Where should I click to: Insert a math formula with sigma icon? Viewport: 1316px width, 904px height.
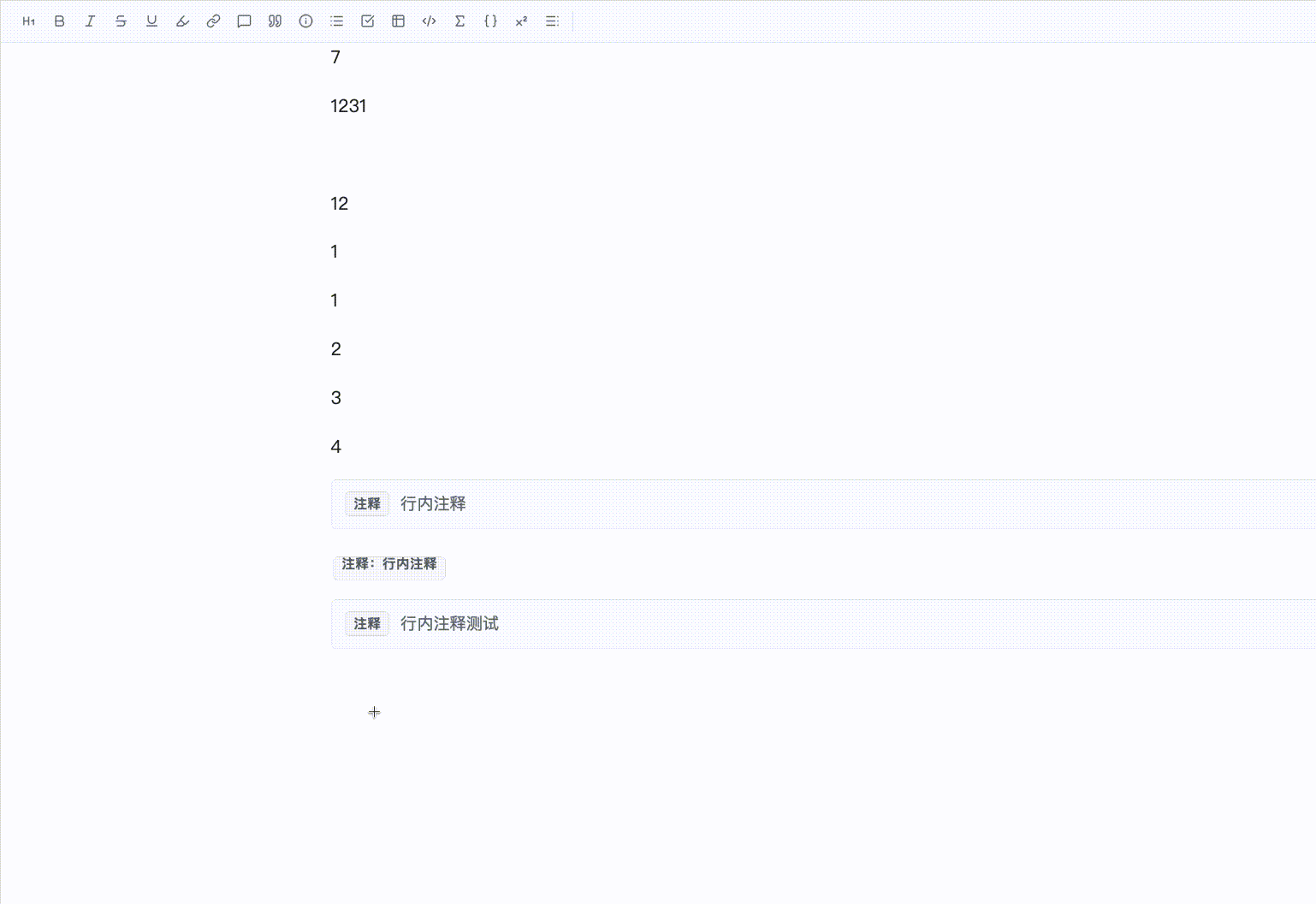[x=459, y=21]
